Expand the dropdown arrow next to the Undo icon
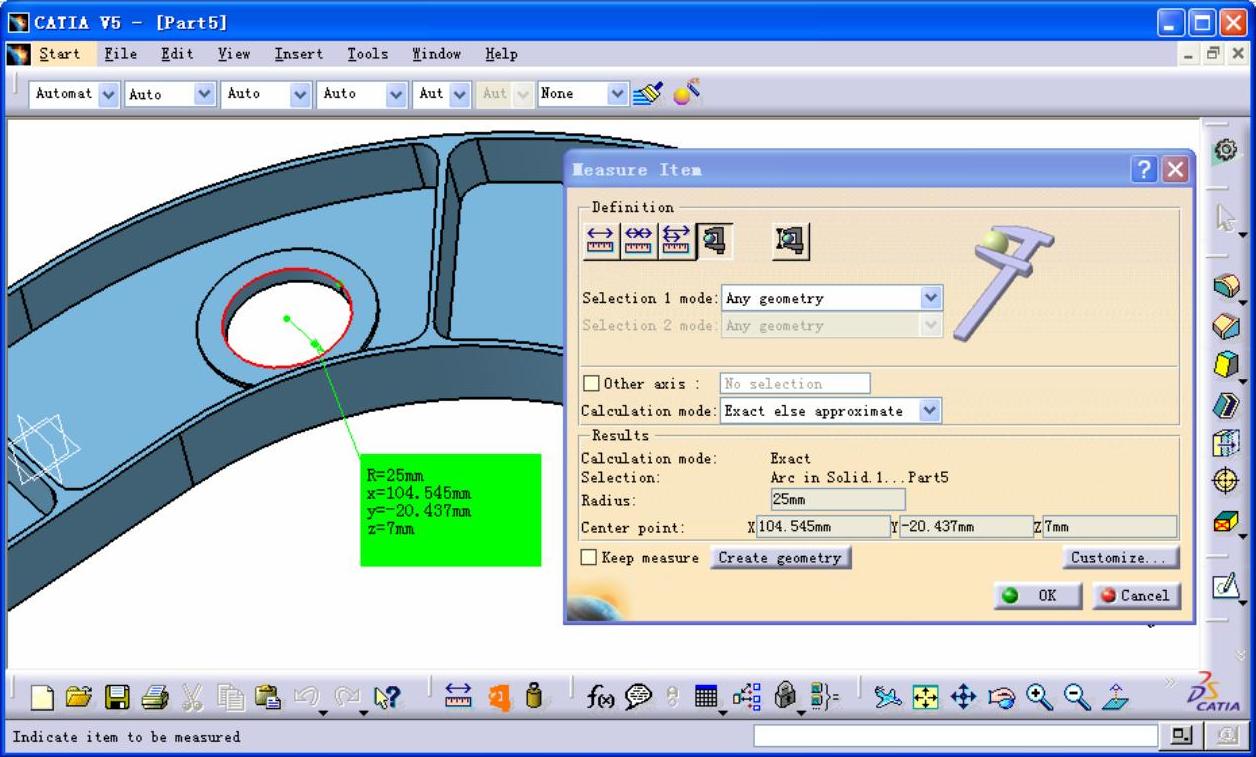This screenshot has width=1256, height=757. pyautogui.click(x=323, y=711)
